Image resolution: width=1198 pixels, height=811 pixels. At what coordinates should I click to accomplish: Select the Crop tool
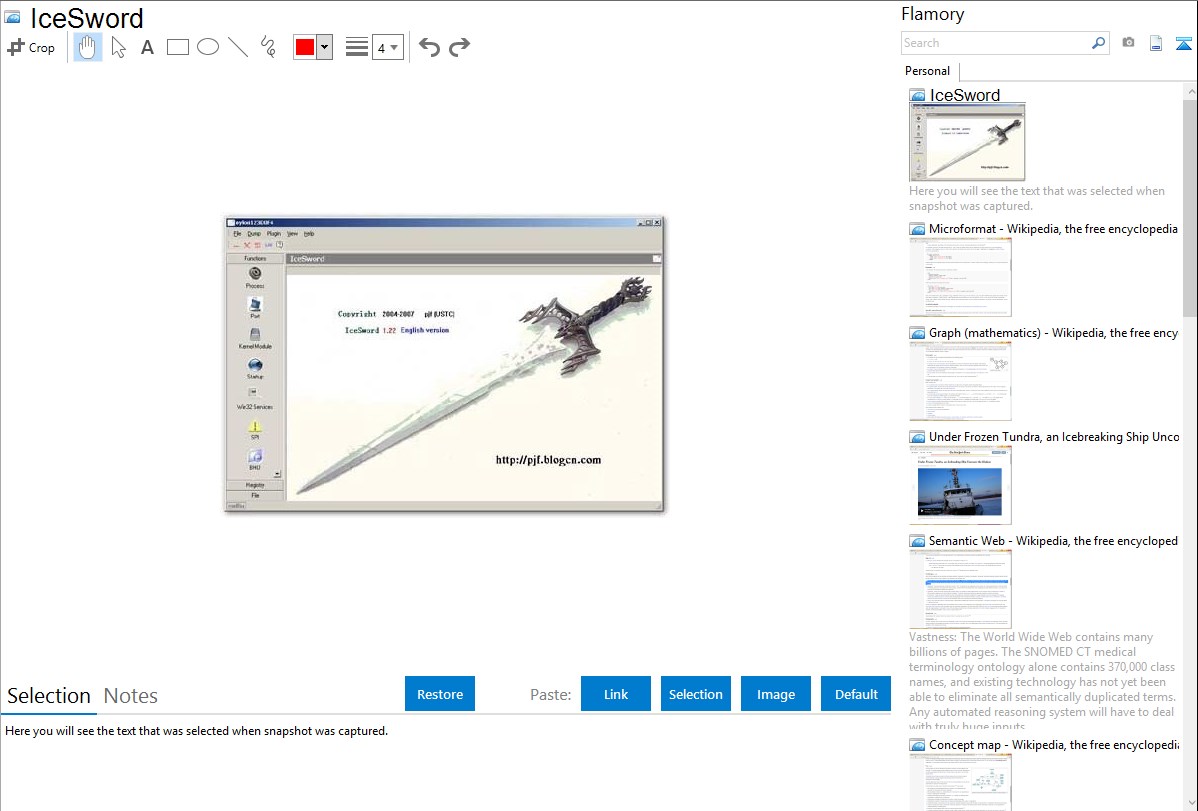(31, 47)
